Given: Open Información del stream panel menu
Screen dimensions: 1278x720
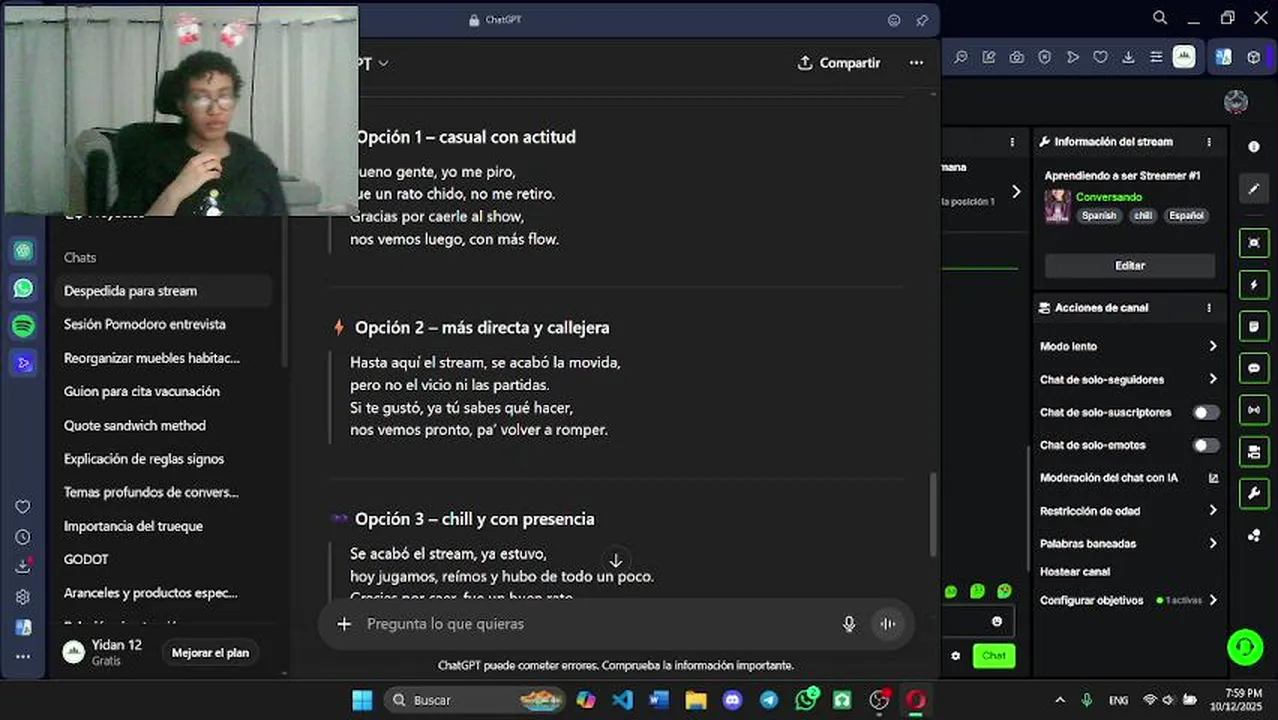Looking at the screenshot, I should (1208, 142).
